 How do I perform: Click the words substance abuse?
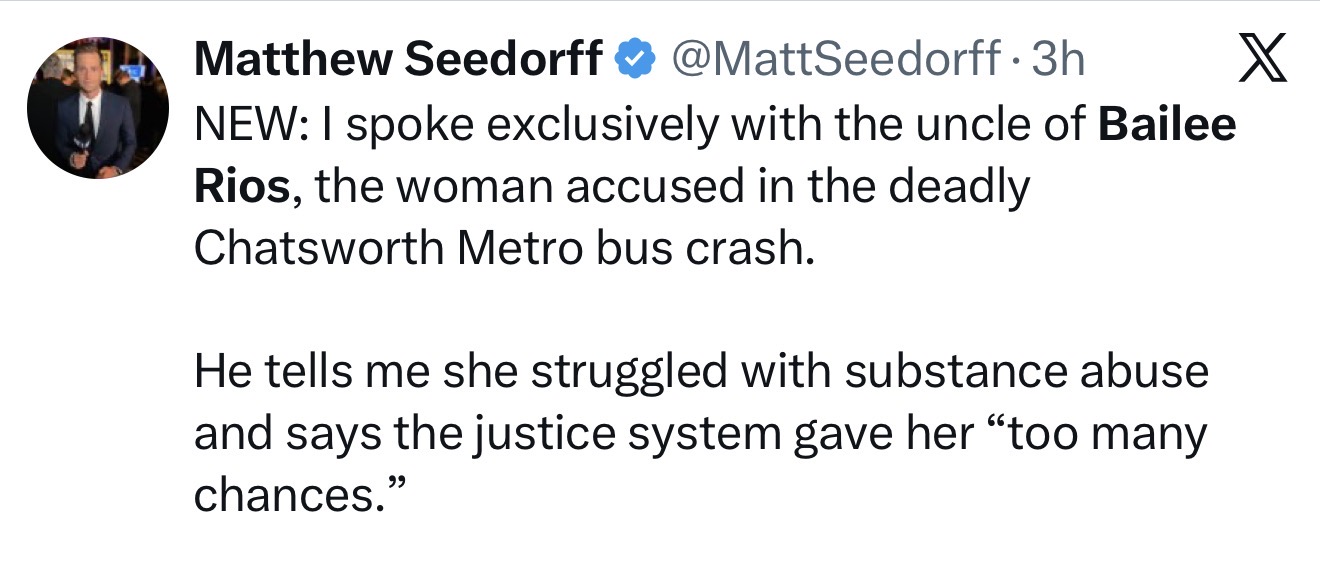pyautogui.click(x=1026, y=372)
